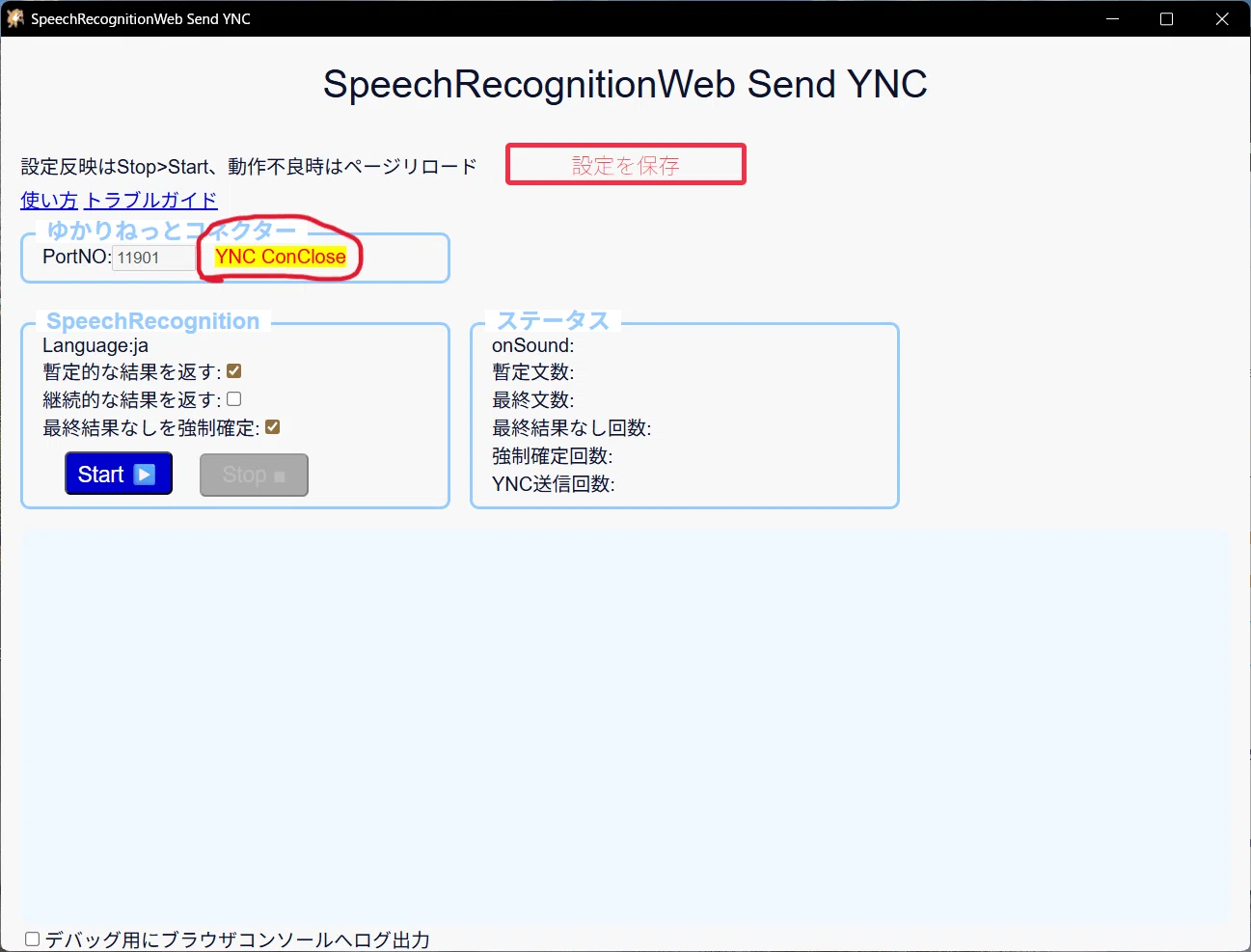Viewport: 1251px width, 952px height.
Task: Click the PortNO input field
Action: tap(153, 258)
